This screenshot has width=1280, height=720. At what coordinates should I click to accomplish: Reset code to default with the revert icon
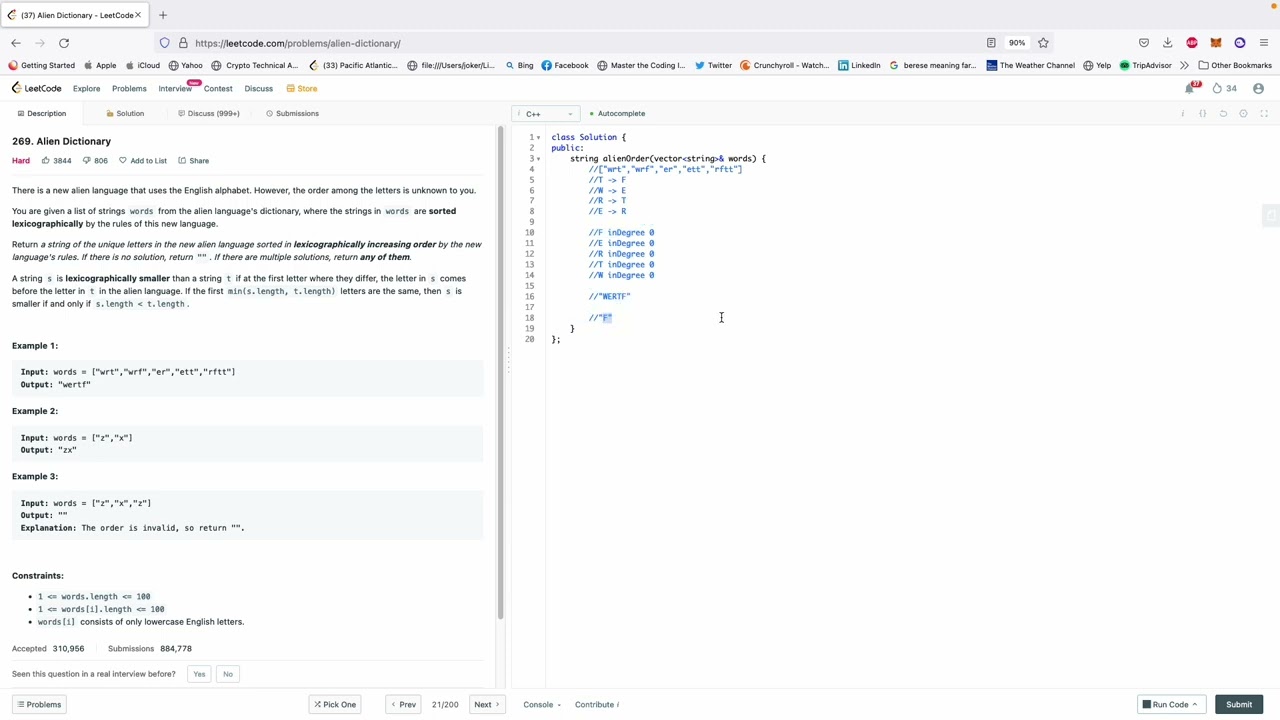point(1223,113)
